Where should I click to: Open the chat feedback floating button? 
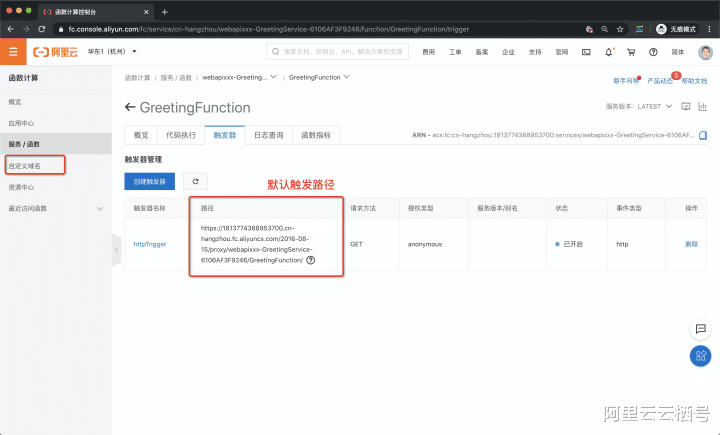700,329
